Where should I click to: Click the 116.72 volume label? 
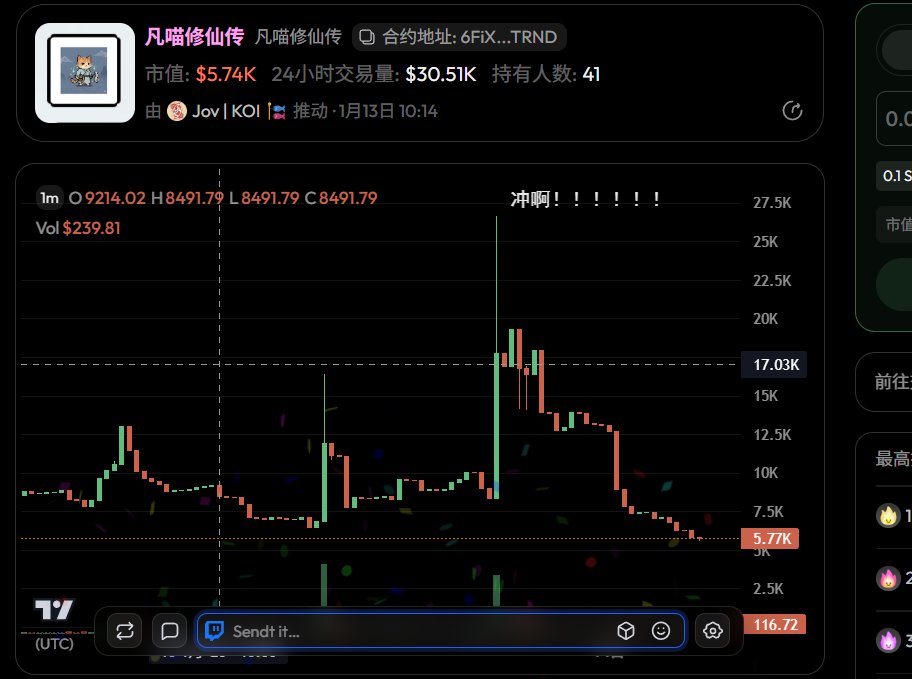[x=775, y=624]
